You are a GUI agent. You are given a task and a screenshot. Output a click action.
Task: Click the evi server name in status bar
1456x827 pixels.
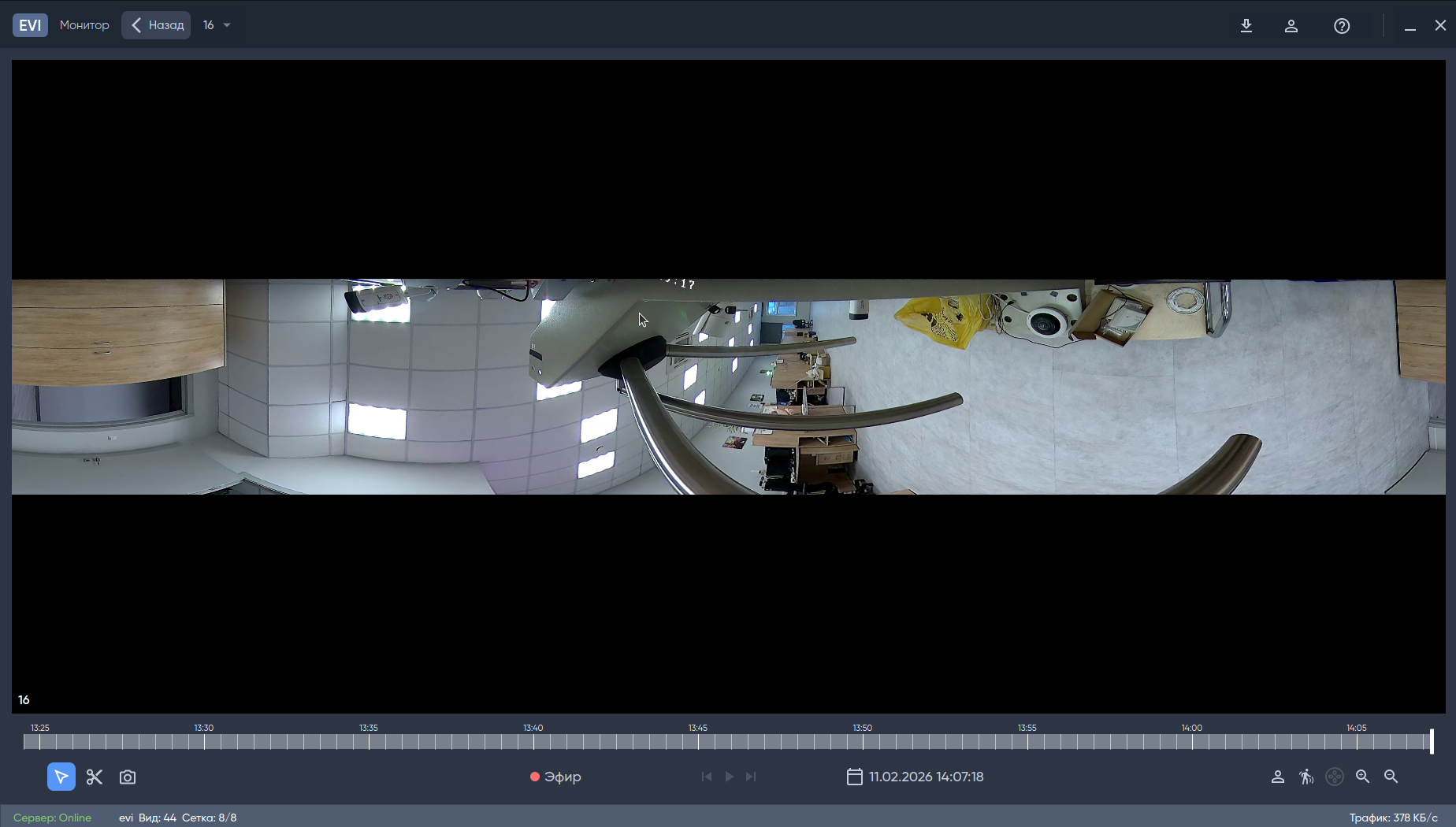[x=126, y=818]
